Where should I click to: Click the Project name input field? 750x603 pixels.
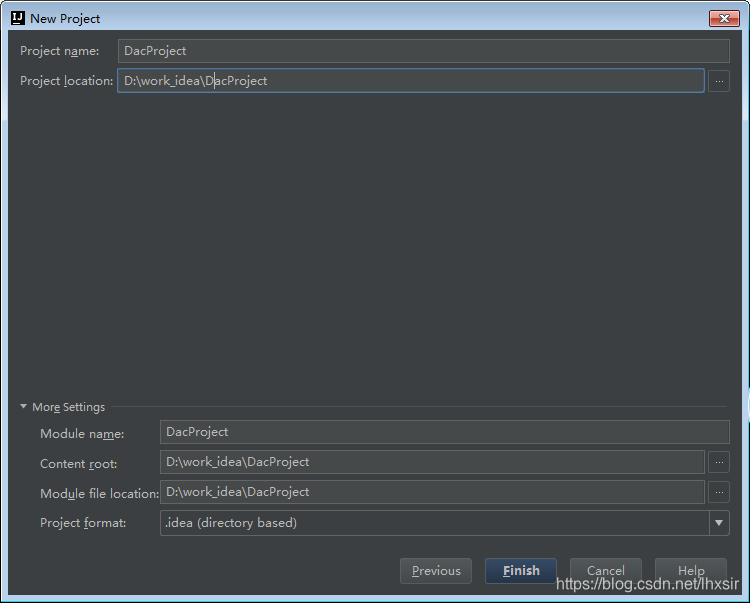pos(423,51)
